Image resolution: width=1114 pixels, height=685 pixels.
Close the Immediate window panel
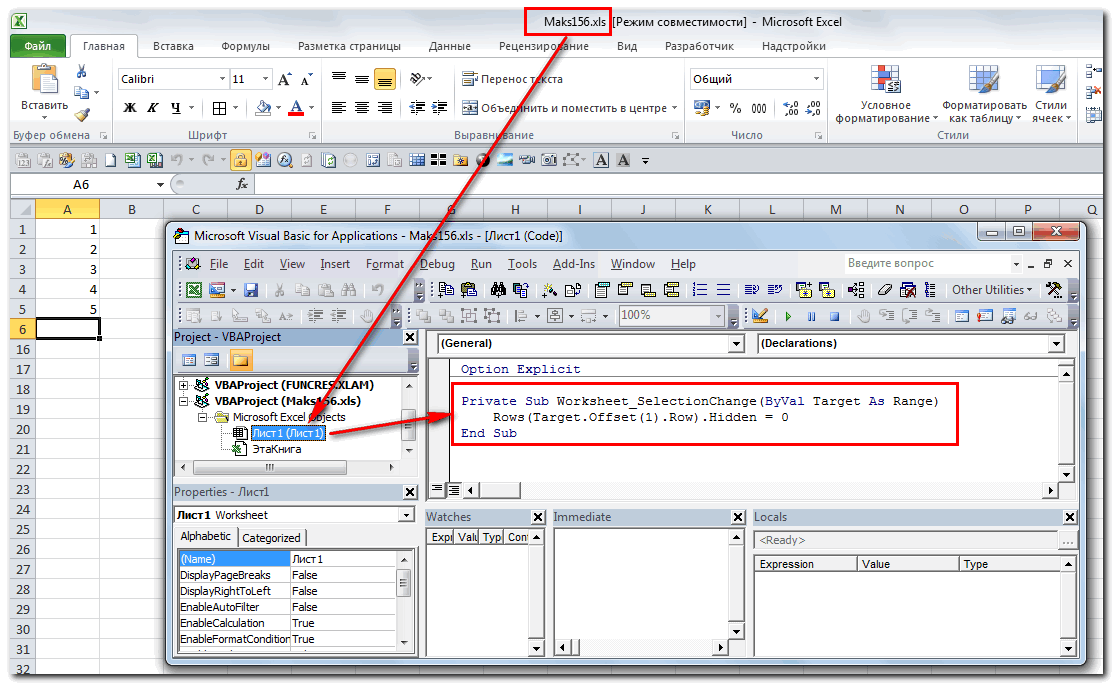point(738,517)
